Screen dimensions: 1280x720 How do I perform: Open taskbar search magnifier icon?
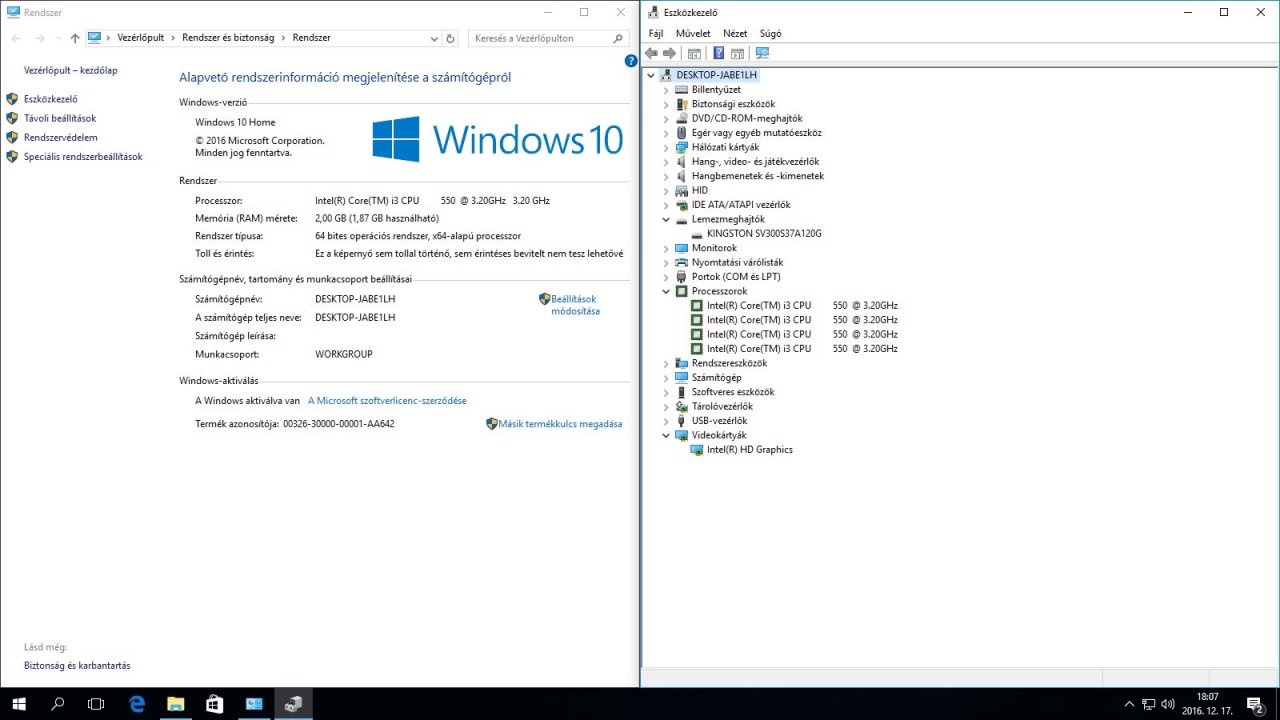click(58, 704)
